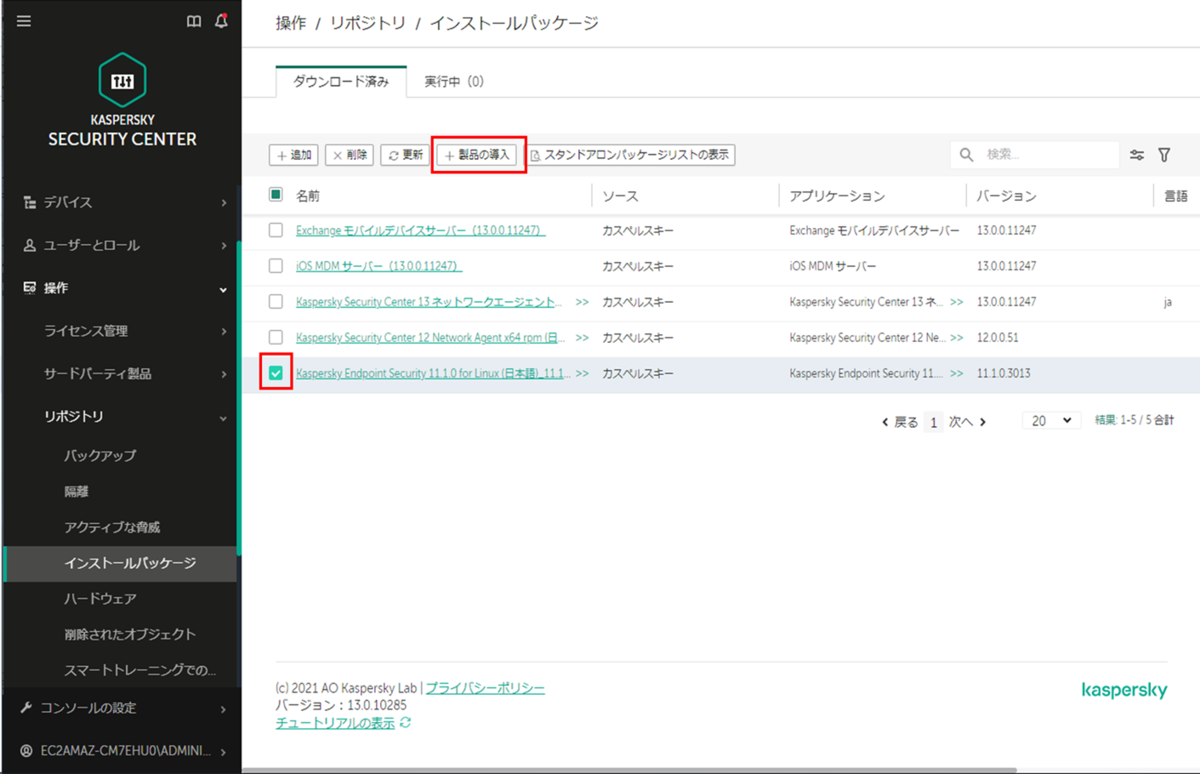Screen dimensions: 1200x774
Task: Click page number 1 in pagination
Action: 934,422
